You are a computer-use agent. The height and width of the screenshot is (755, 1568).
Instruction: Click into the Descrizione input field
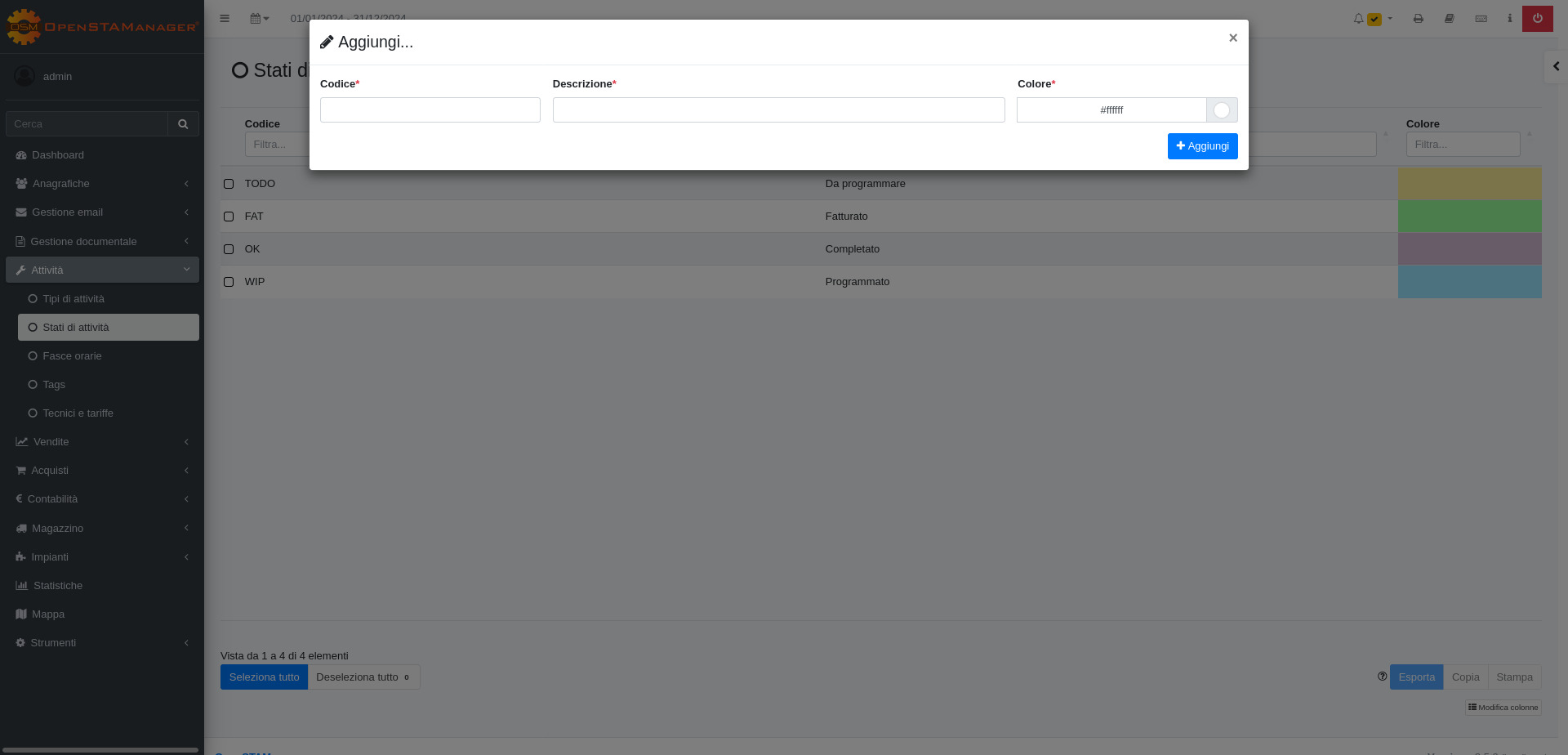click(x=778, y=110)
